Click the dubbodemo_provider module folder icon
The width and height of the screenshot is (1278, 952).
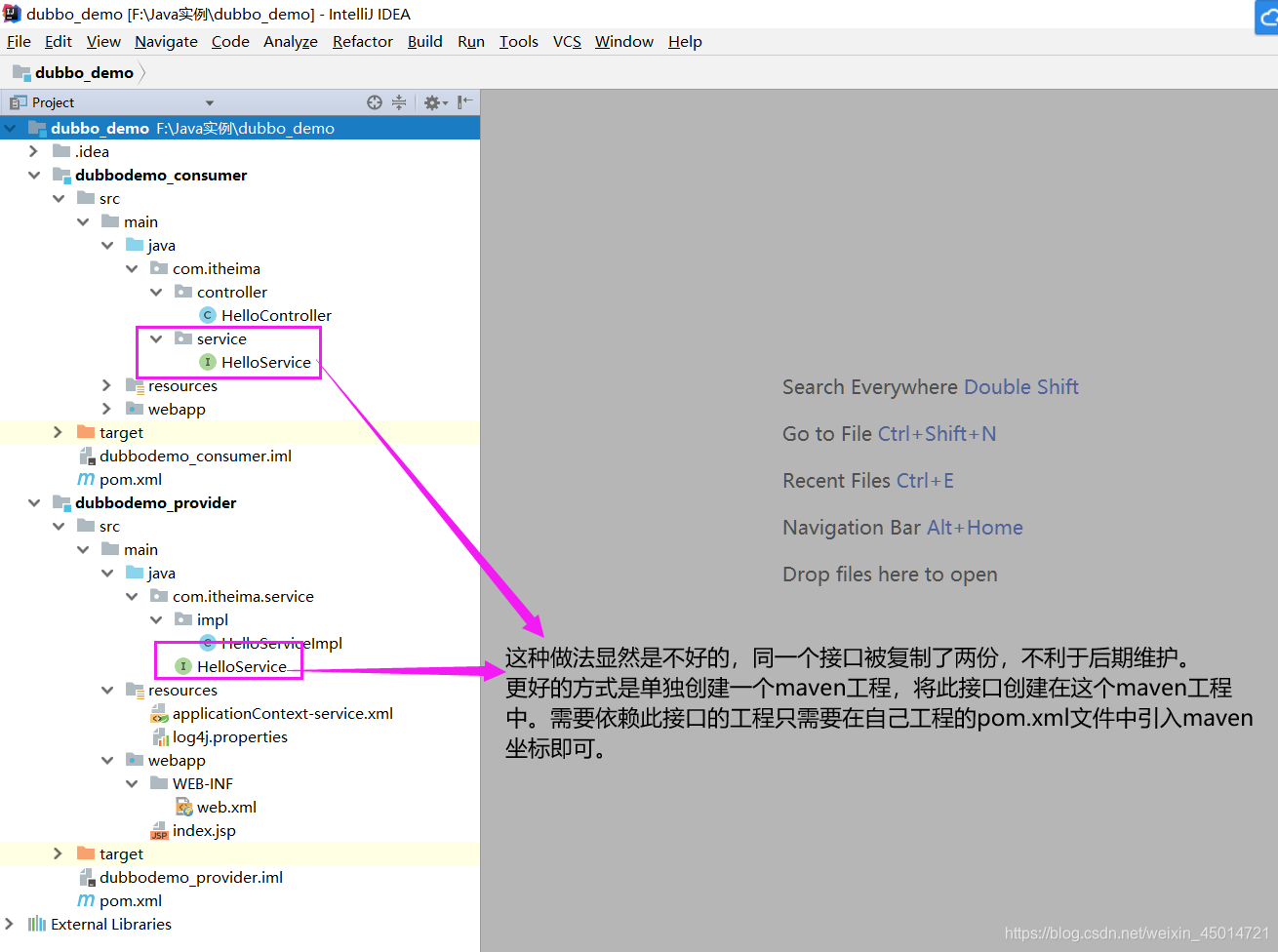61,502
